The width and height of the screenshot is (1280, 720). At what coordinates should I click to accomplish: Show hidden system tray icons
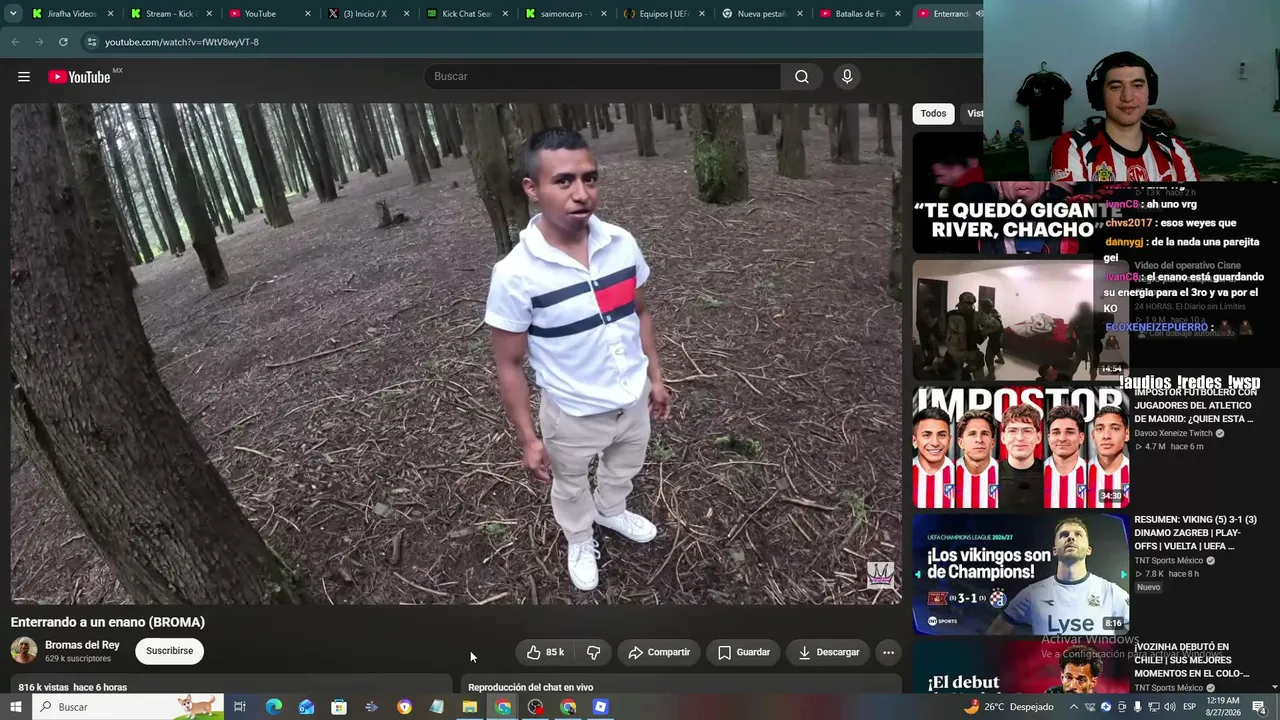coord(1074,707)
